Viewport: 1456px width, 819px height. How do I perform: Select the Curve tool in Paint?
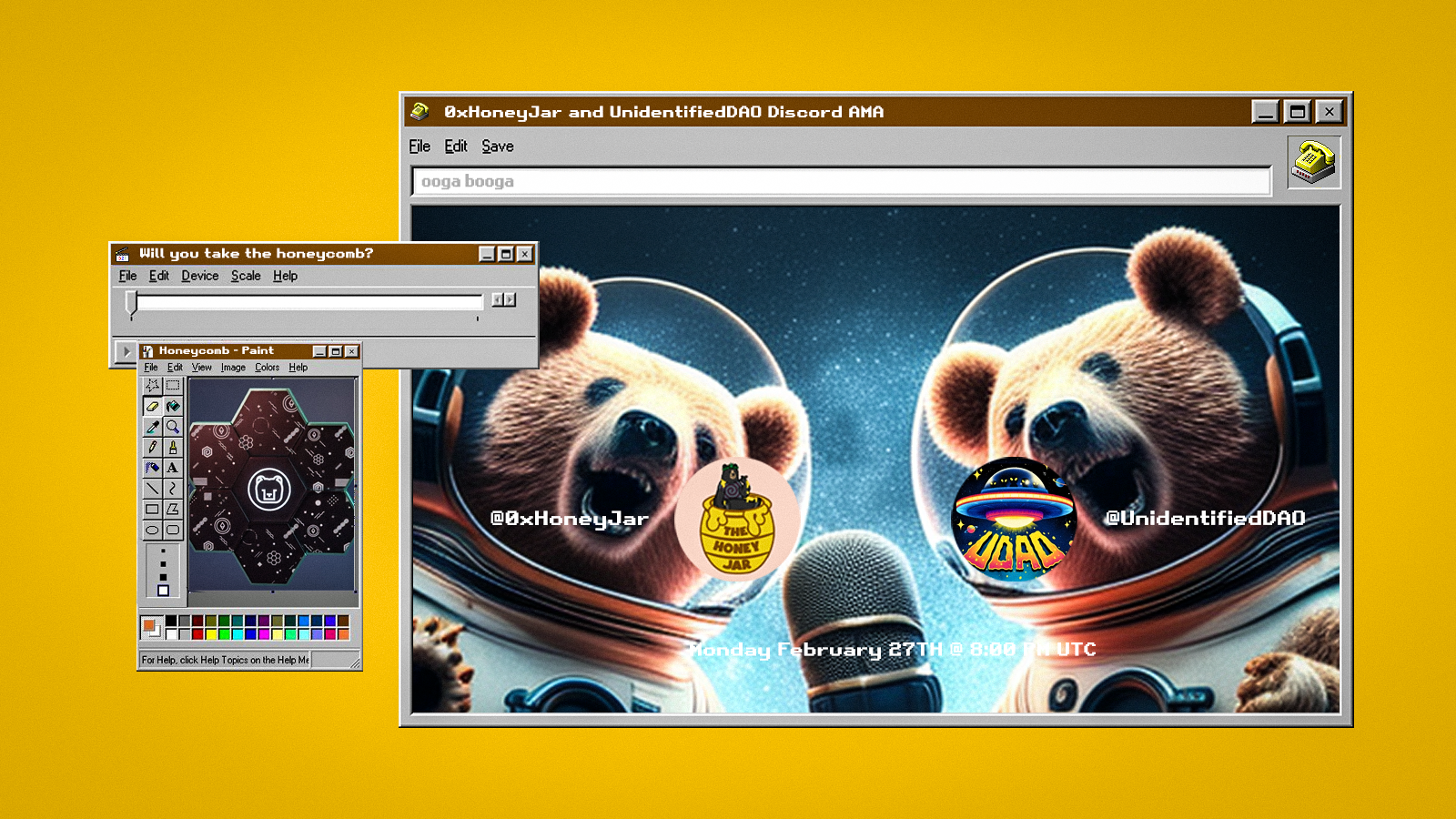click(173, 489)
